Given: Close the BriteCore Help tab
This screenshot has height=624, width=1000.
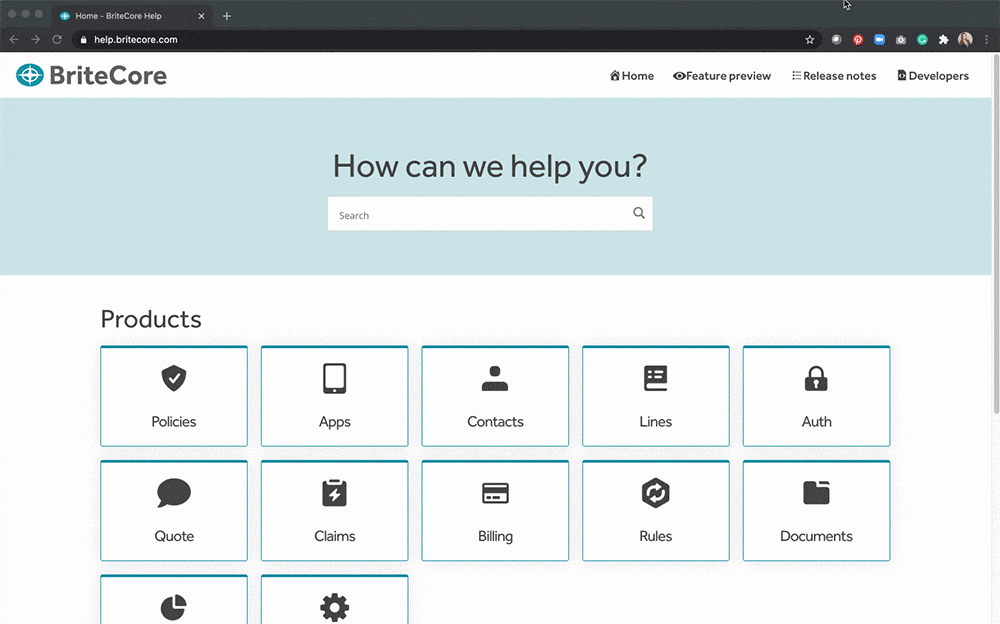Looking at the screenshot, I should (202, 16).
